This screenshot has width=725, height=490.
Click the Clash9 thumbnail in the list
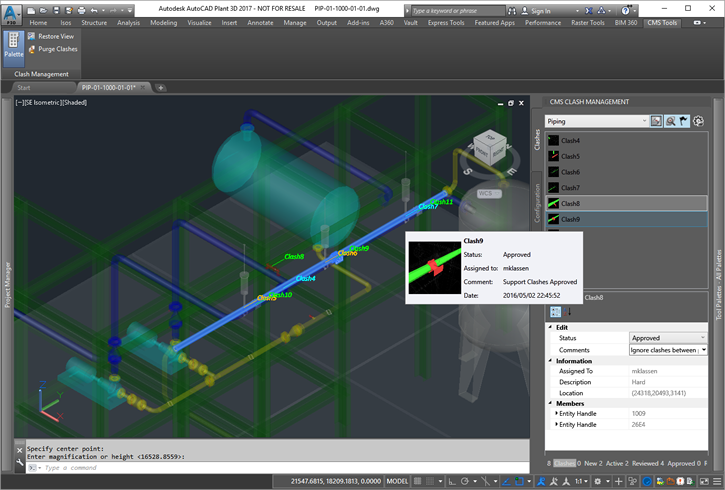(553, 219)
